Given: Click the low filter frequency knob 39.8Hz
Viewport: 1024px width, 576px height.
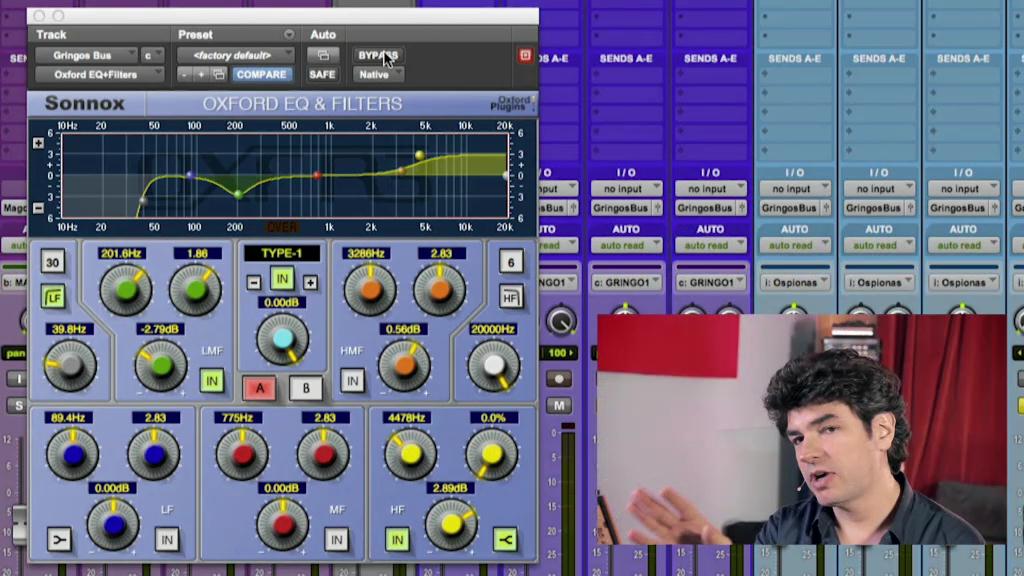Looking at the screenshot, I should 70,366.
